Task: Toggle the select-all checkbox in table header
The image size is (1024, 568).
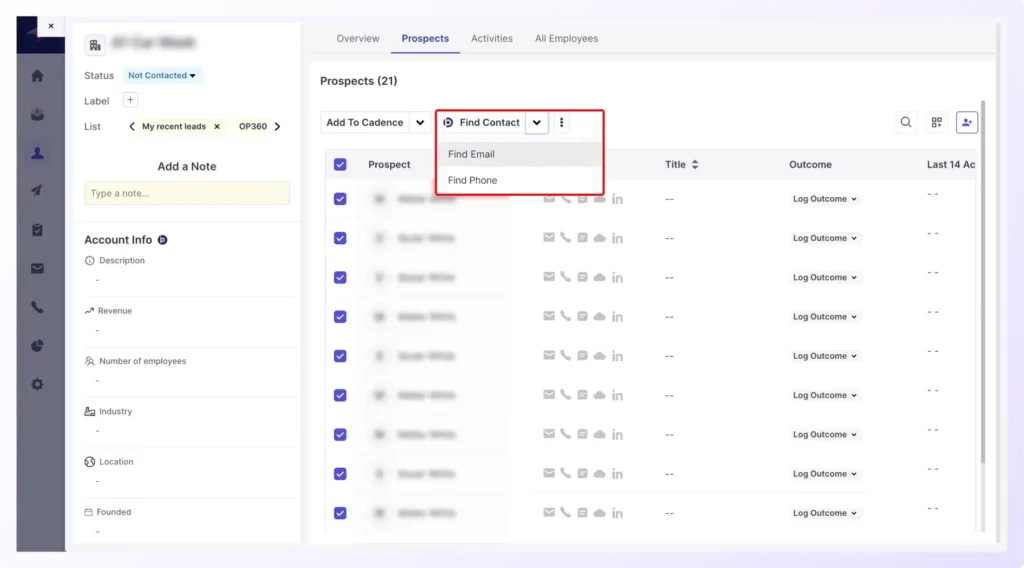Action: 340,165
